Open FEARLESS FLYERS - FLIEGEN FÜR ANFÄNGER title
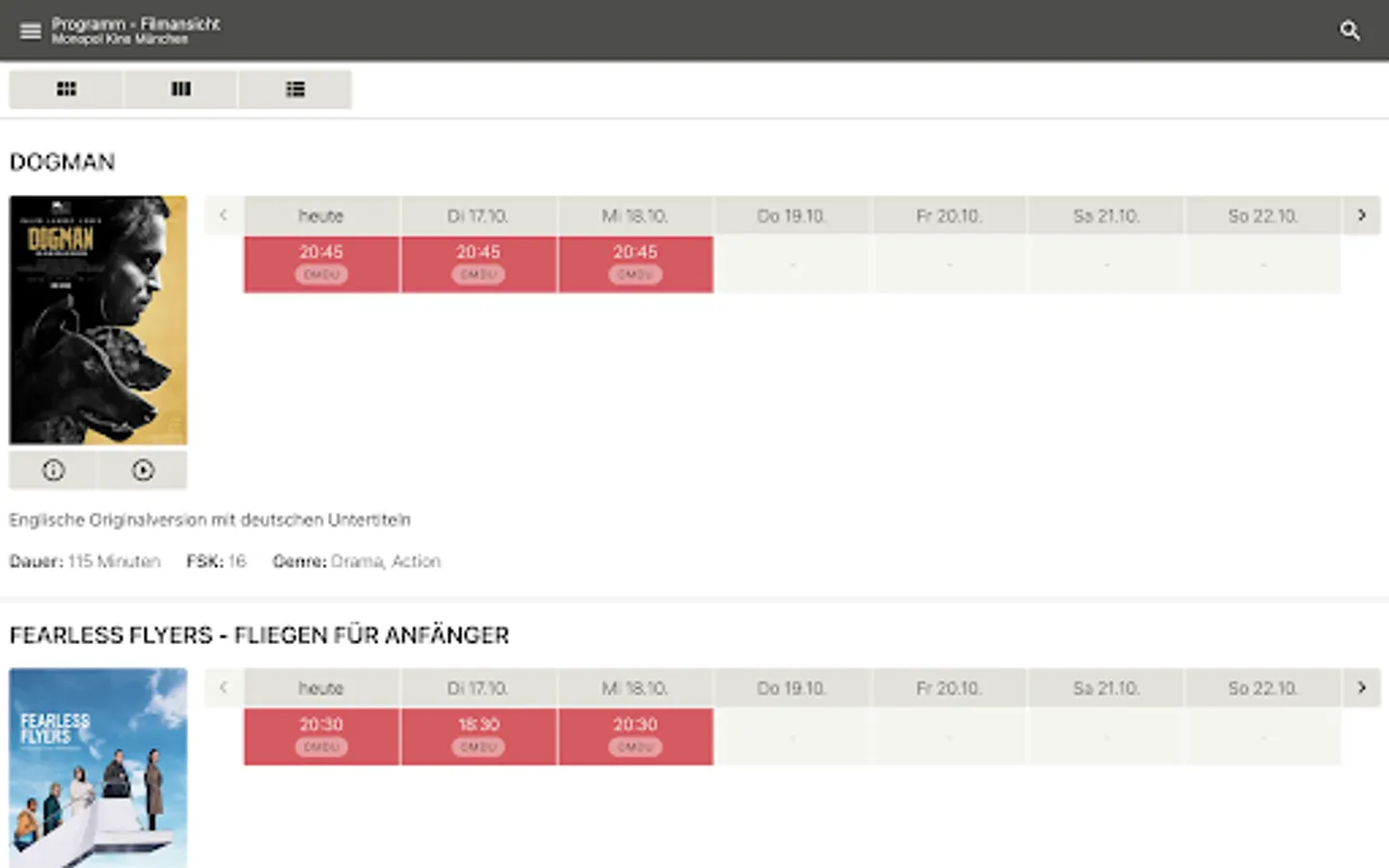Viewport: 1389px width, 868px height. click(259, 636)
